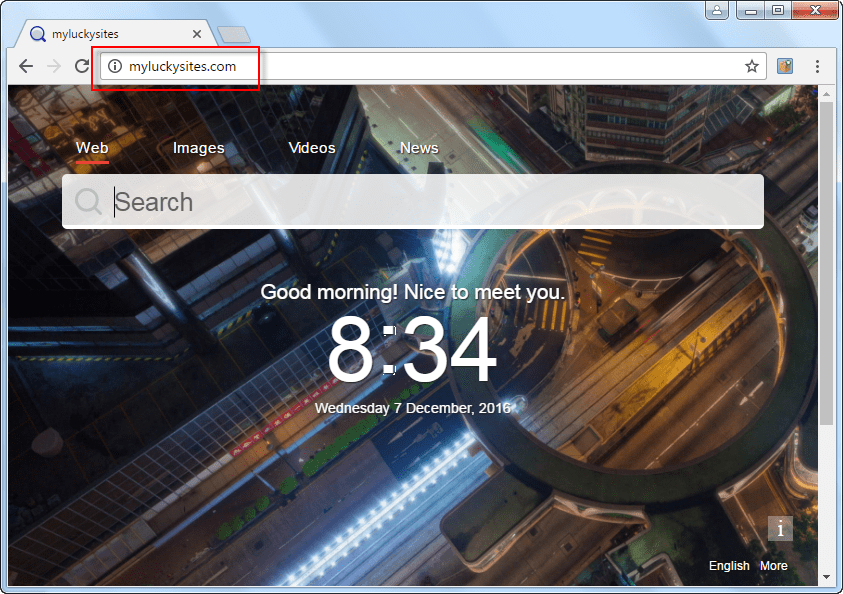This screenshot has height=594, width=843.
Task: Open the Chrome three-dot menu
Action: click(817, 66)
